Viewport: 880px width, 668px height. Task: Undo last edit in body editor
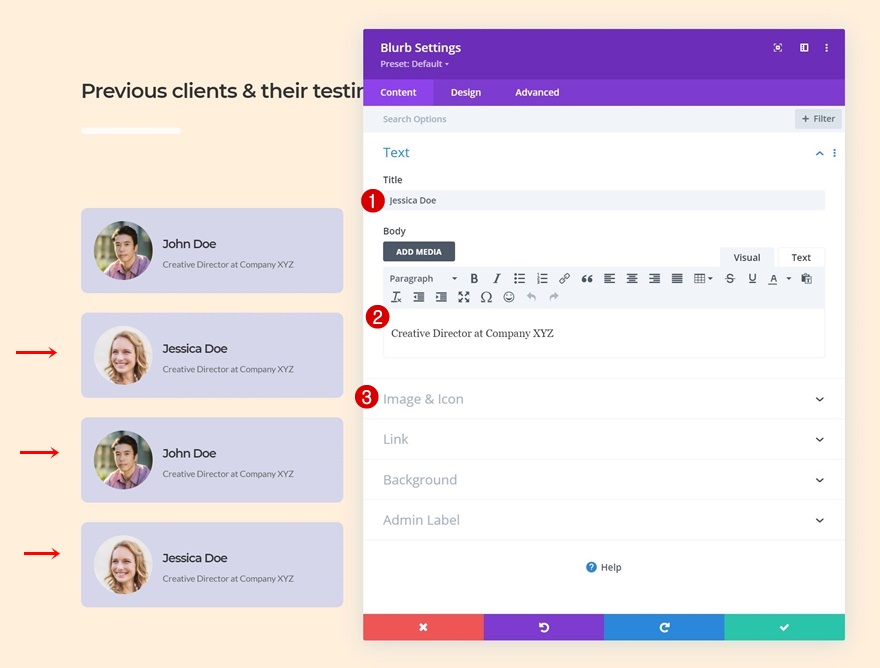coord(531,297)
